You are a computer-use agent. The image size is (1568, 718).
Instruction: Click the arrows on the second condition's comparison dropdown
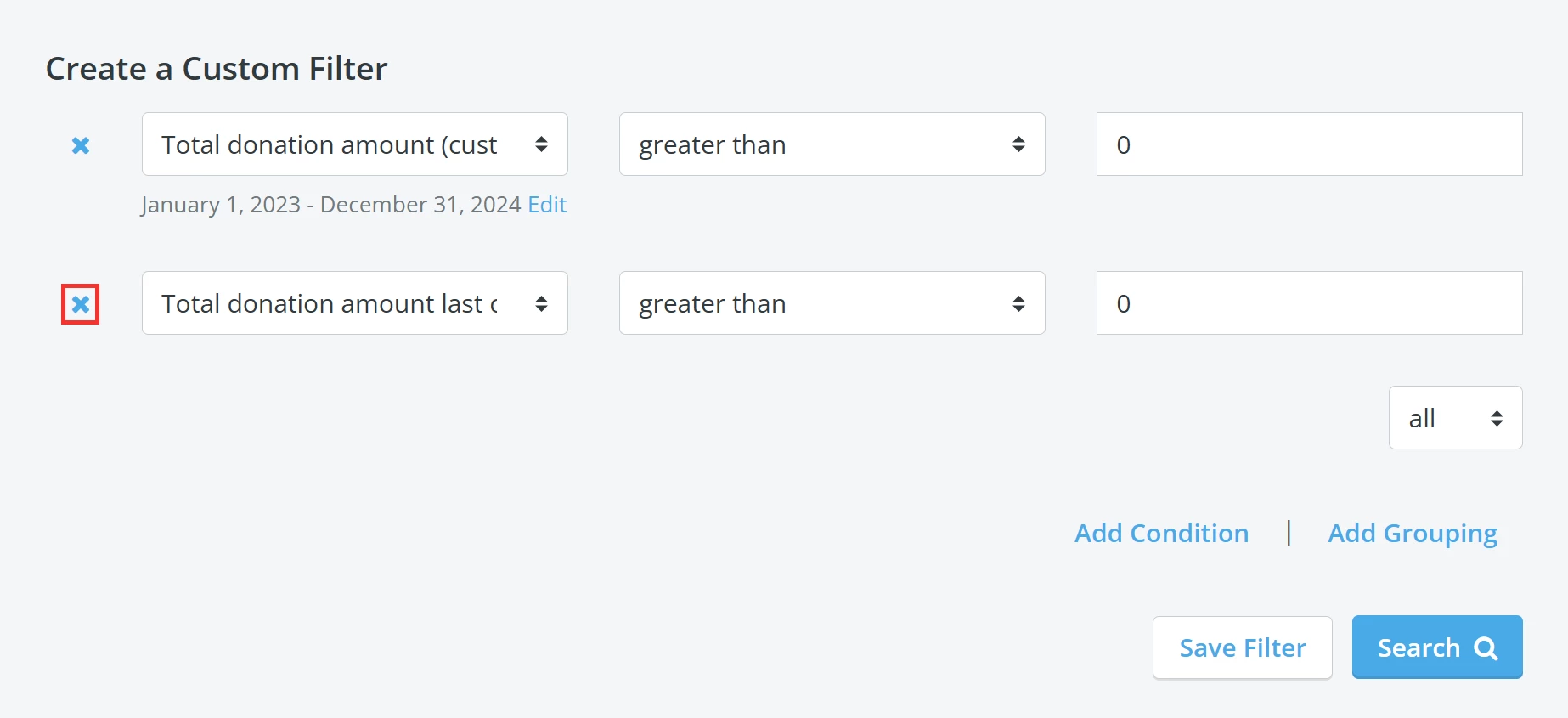tap(1020, 303)
